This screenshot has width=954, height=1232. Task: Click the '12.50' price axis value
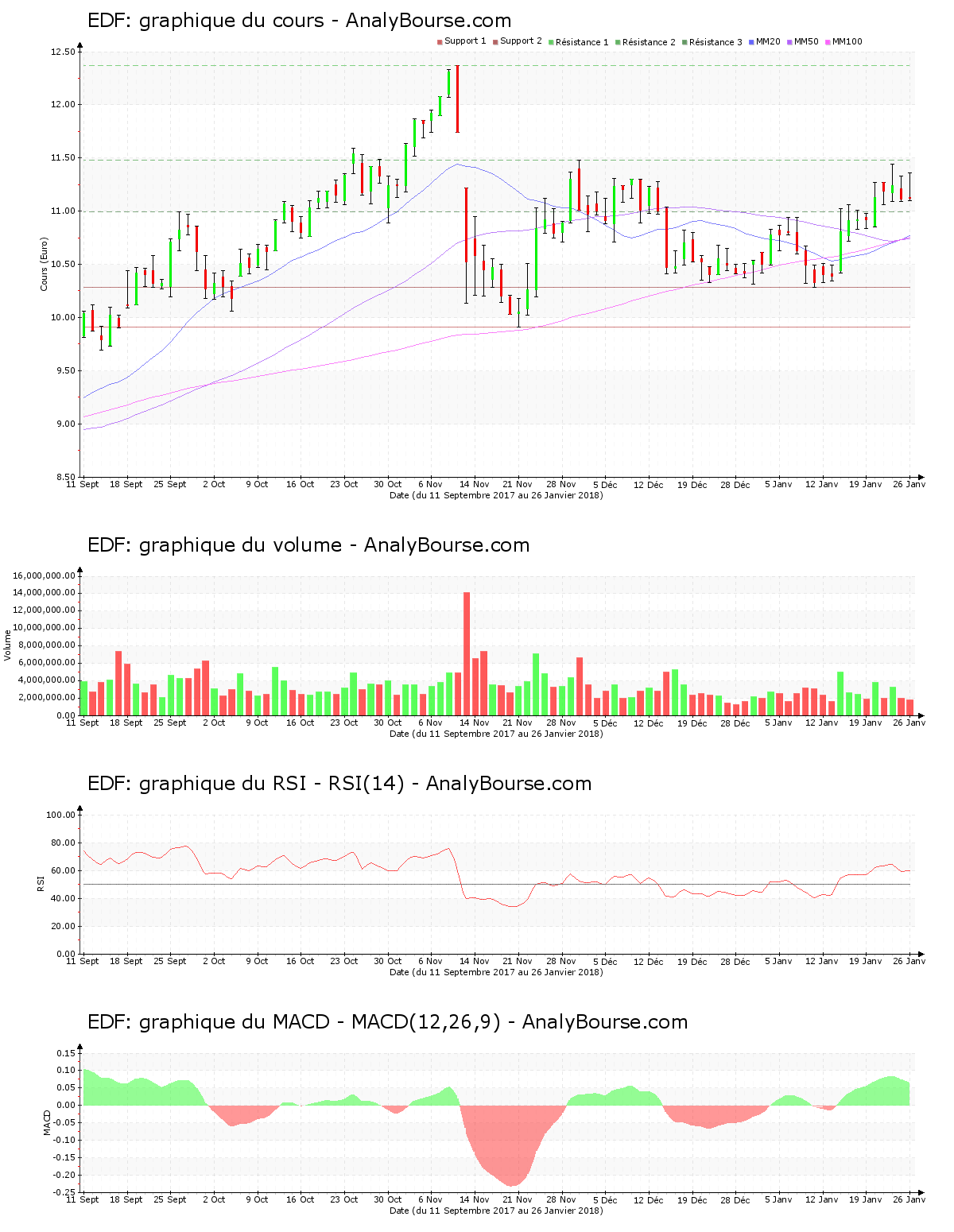tap(63, 52)
